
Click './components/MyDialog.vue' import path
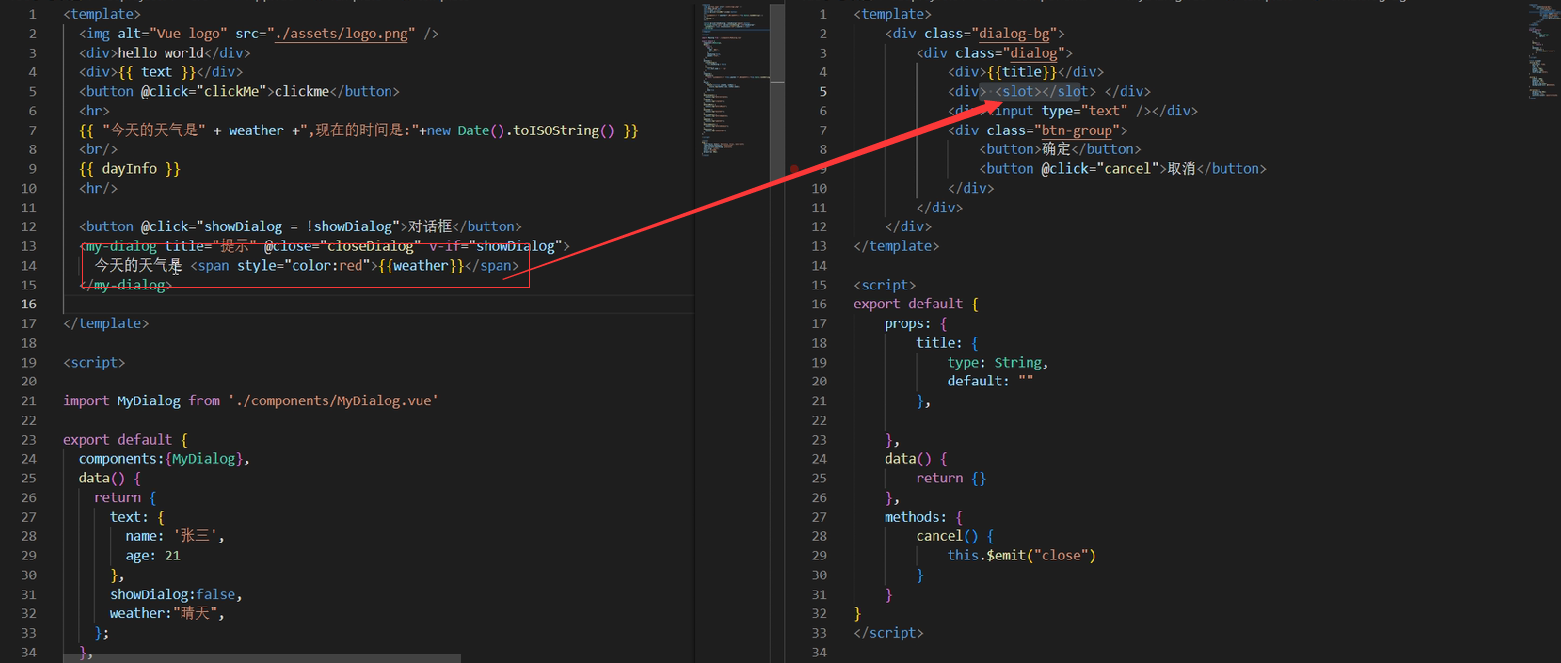[x=333, y=401]
